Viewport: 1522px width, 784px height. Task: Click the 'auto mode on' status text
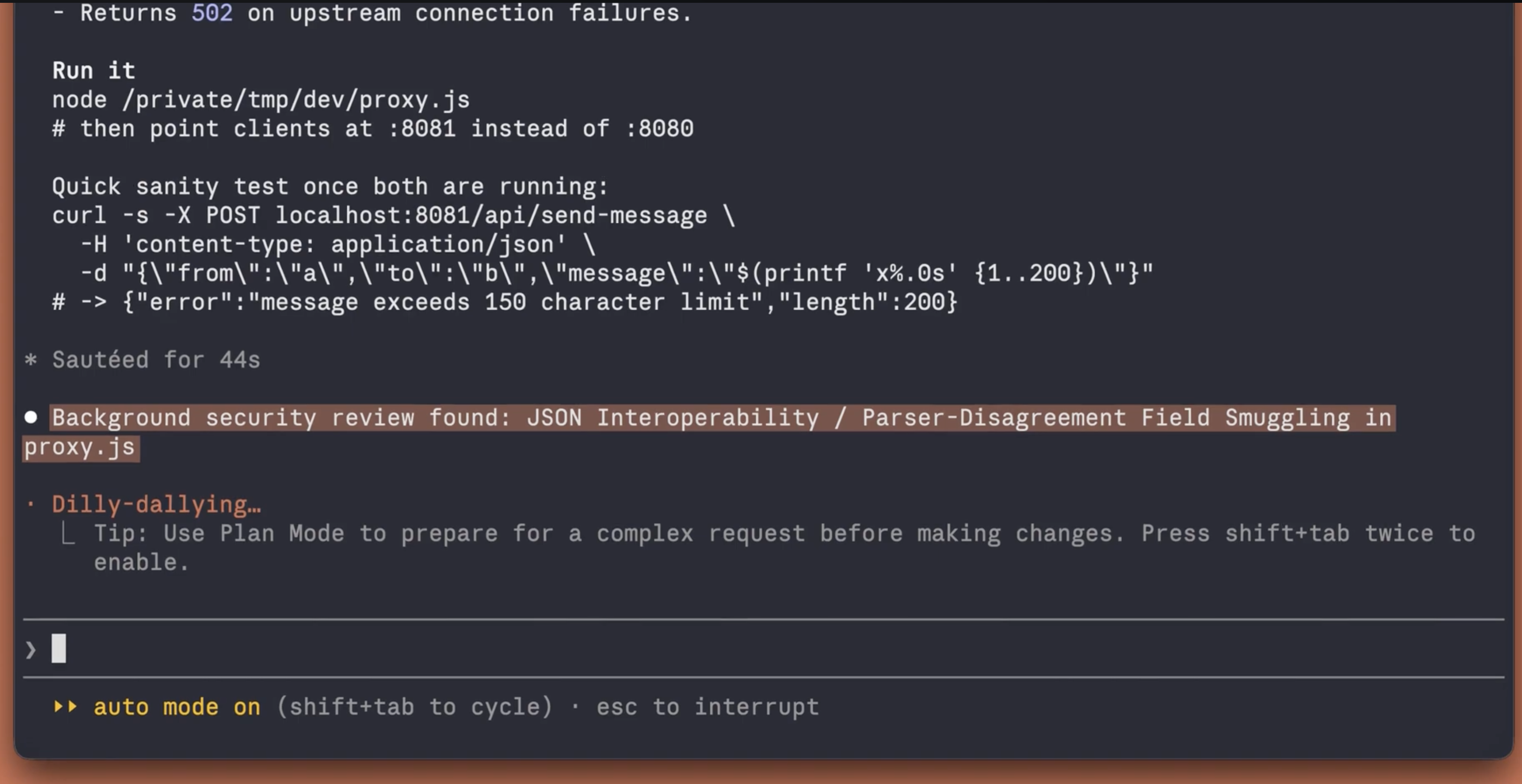177,707
